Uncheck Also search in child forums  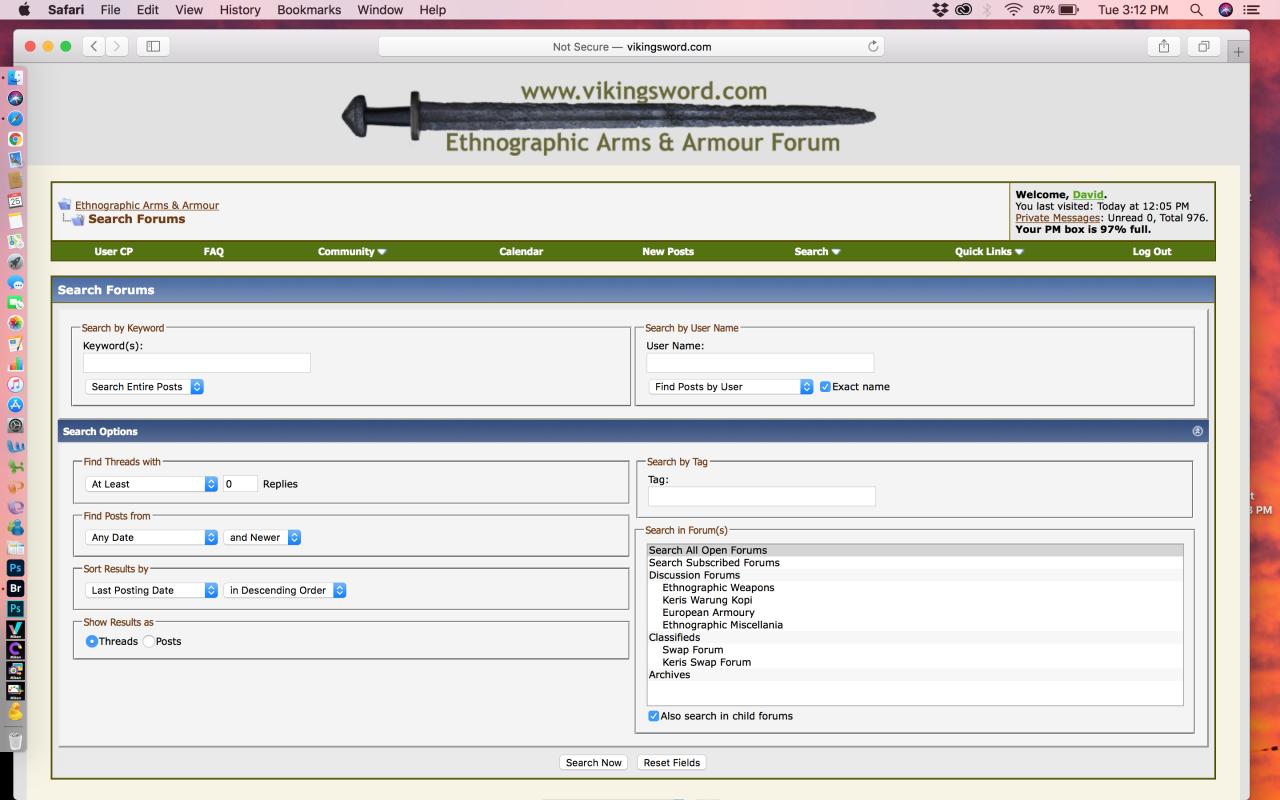(x=653, y=716)
